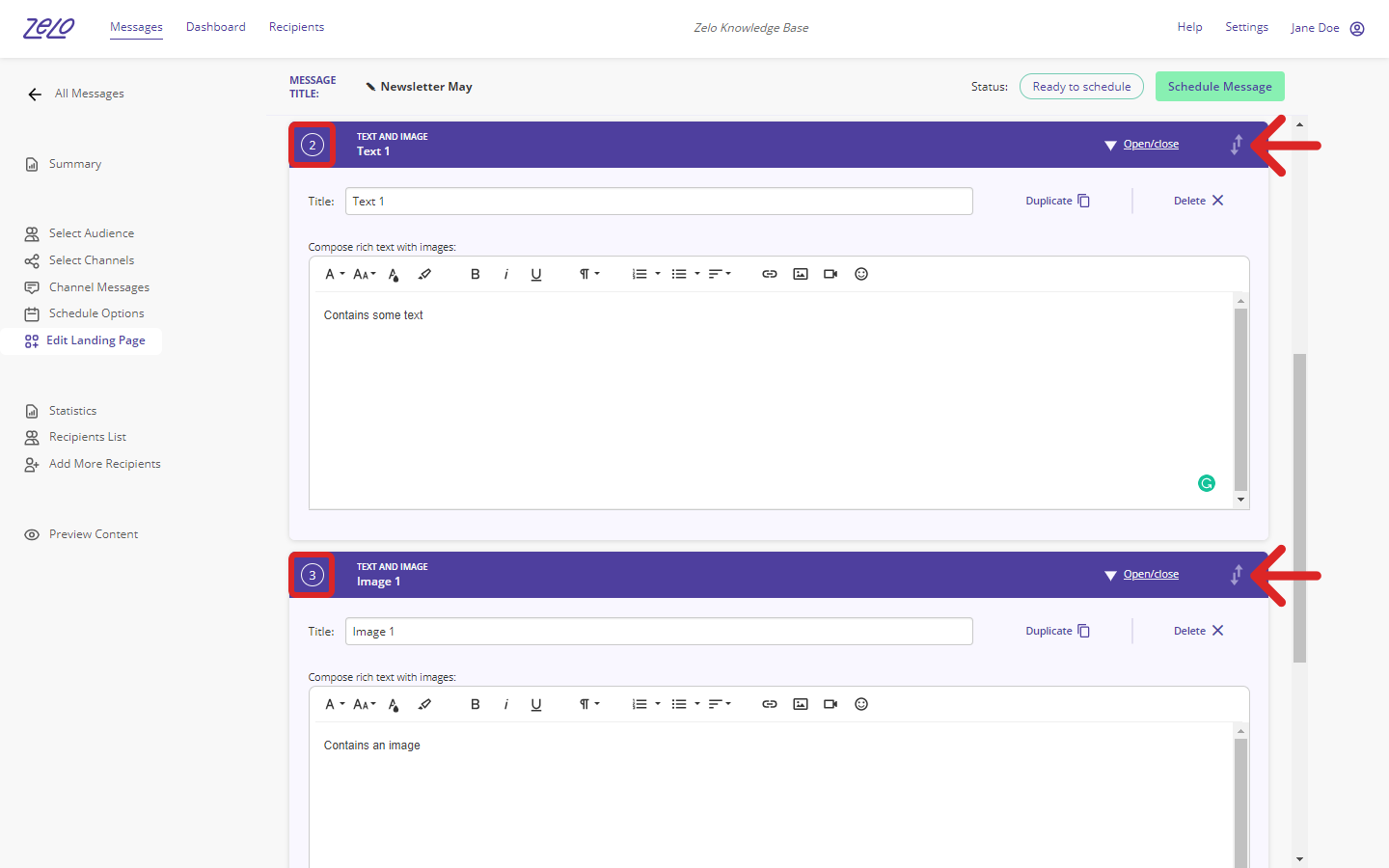Viewport: 1389px width, 868px height.
Task: Open Recipients List in sidebar
Action: click(x=75, y=437)
